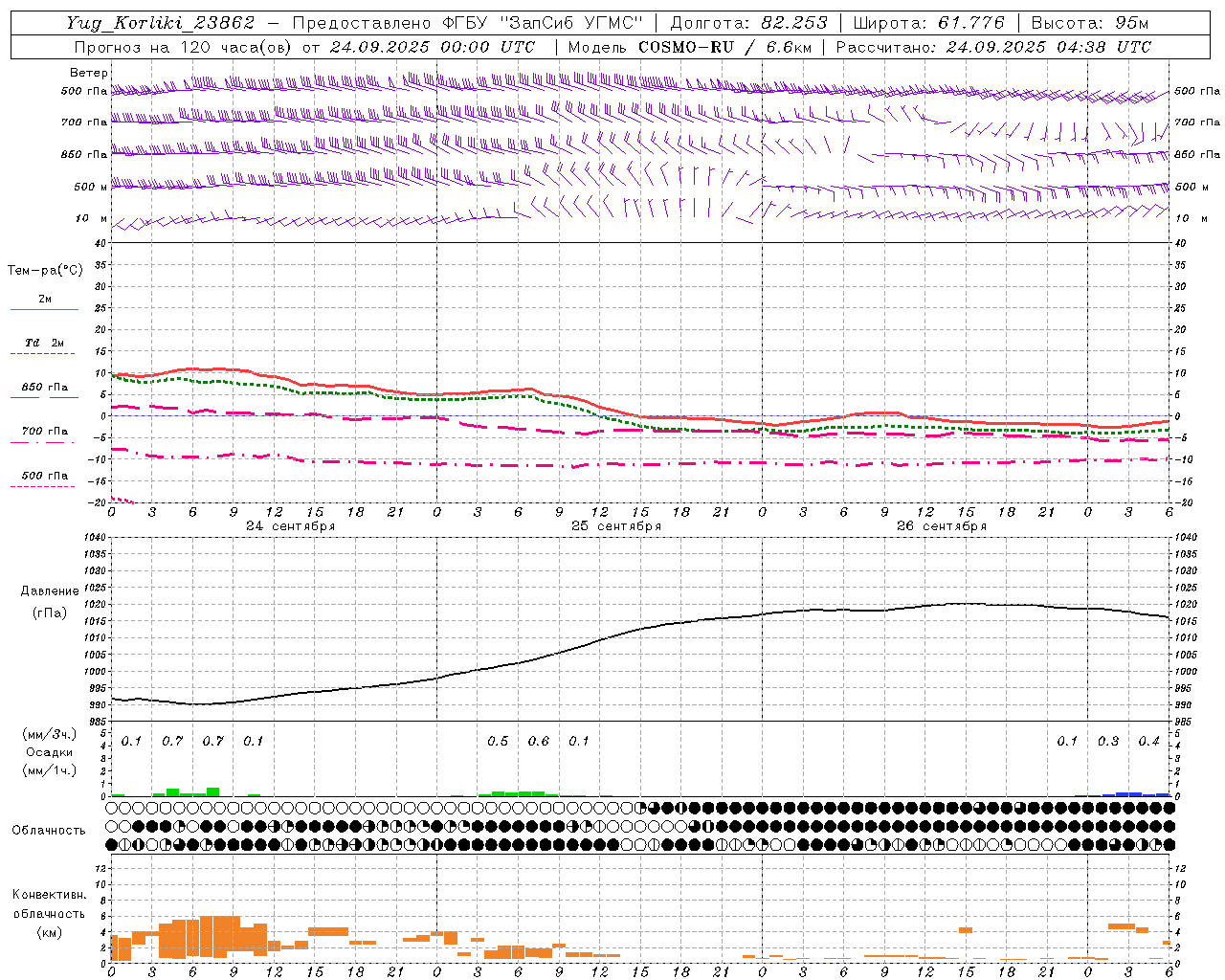Click the Конвективн. label text
The image size is (1225, 980).
pyautogui.click(x=50, y=895)
